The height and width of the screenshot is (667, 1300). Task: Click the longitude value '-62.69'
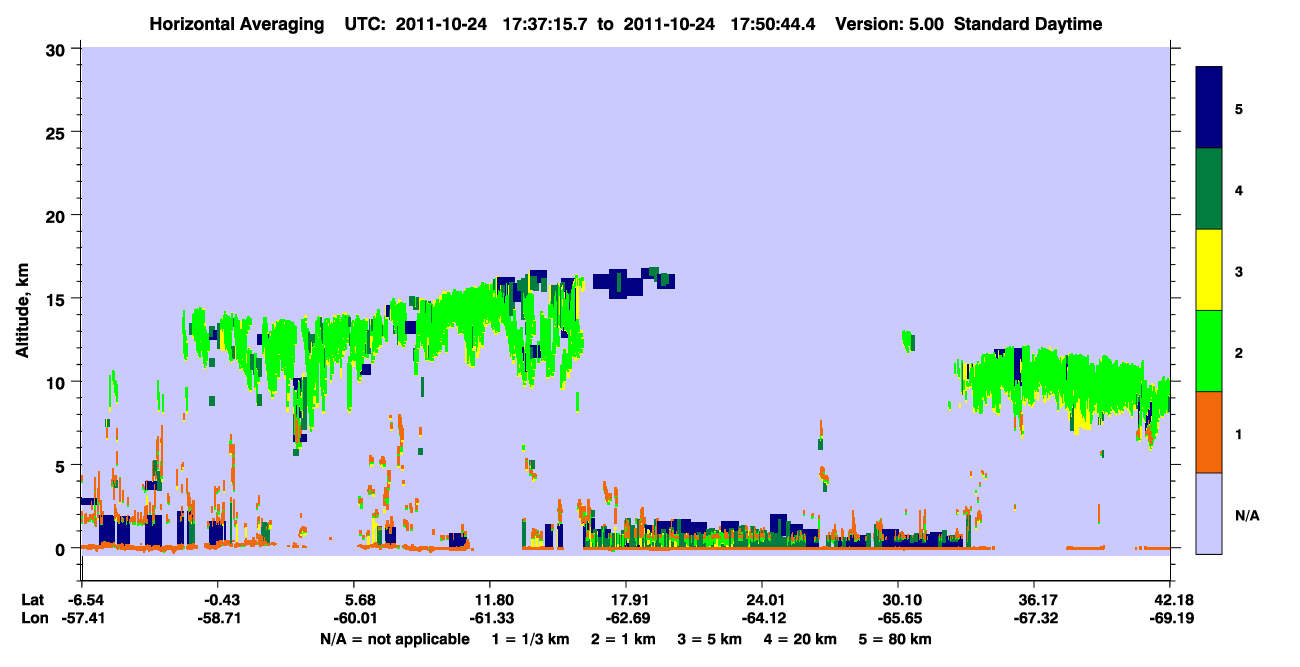pos(626,618)
